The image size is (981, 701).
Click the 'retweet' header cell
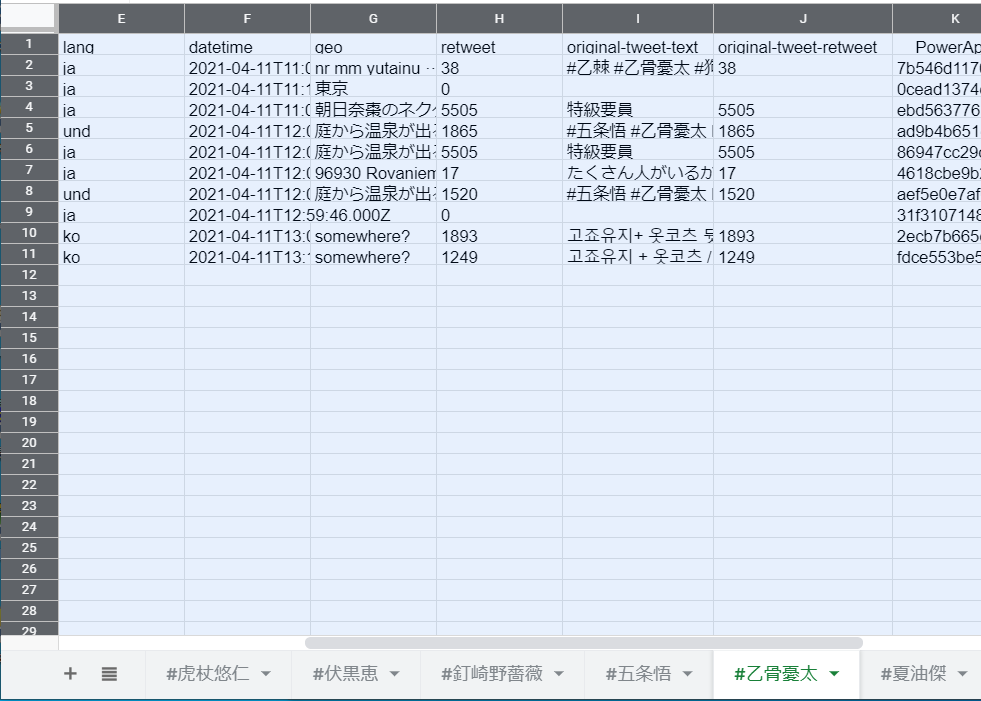click(499, 44)
